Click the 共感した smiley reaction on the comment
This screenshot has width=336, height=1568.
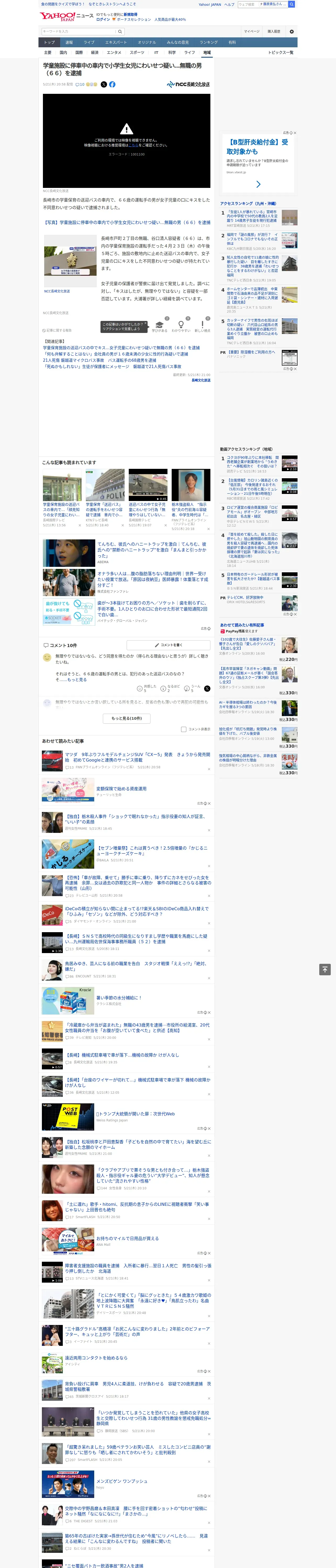click(140, 688)
